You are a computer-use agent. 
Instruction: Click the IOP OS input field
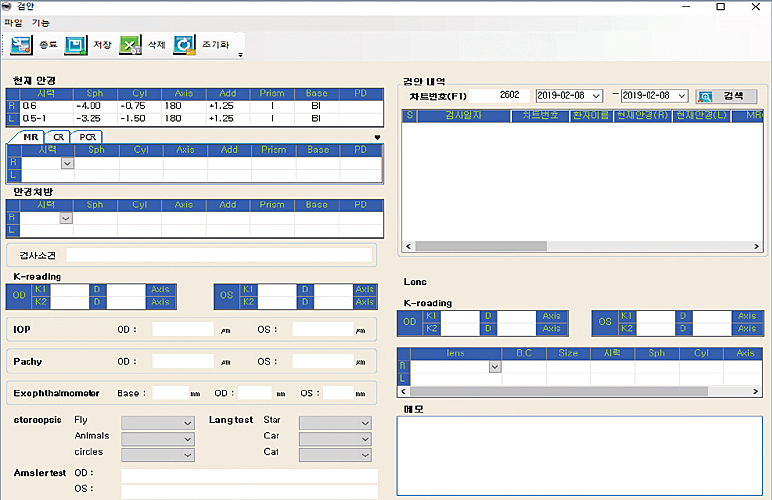(x=323, y=329)
